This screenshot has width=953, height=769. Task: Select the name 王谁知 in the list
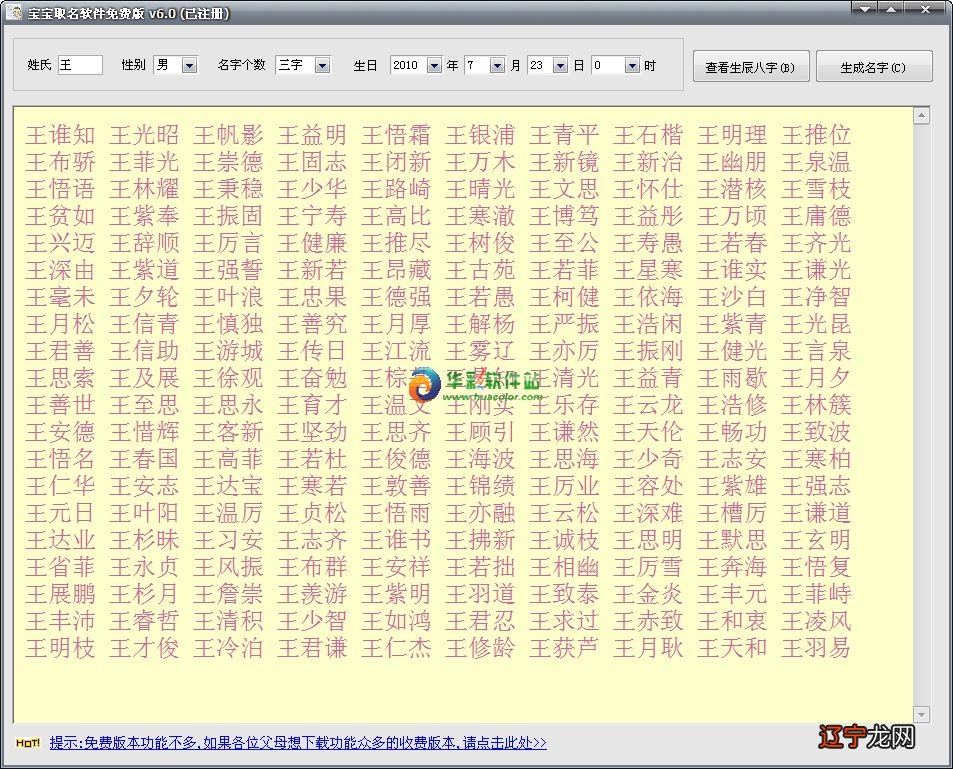click(59, 132)
